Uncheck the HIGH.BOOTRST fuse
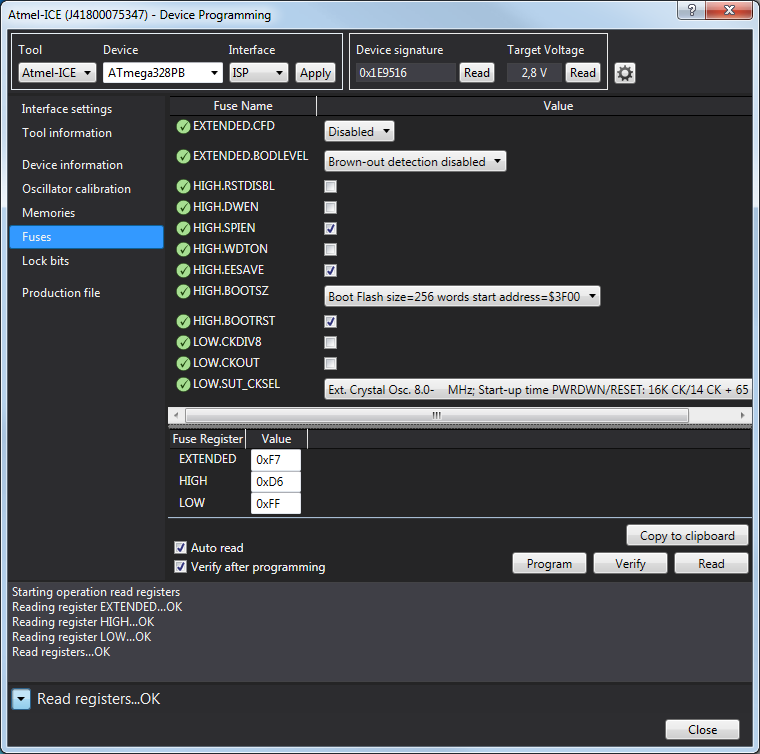The width and height of the screenshot is (760, 754). click(331, 321)
